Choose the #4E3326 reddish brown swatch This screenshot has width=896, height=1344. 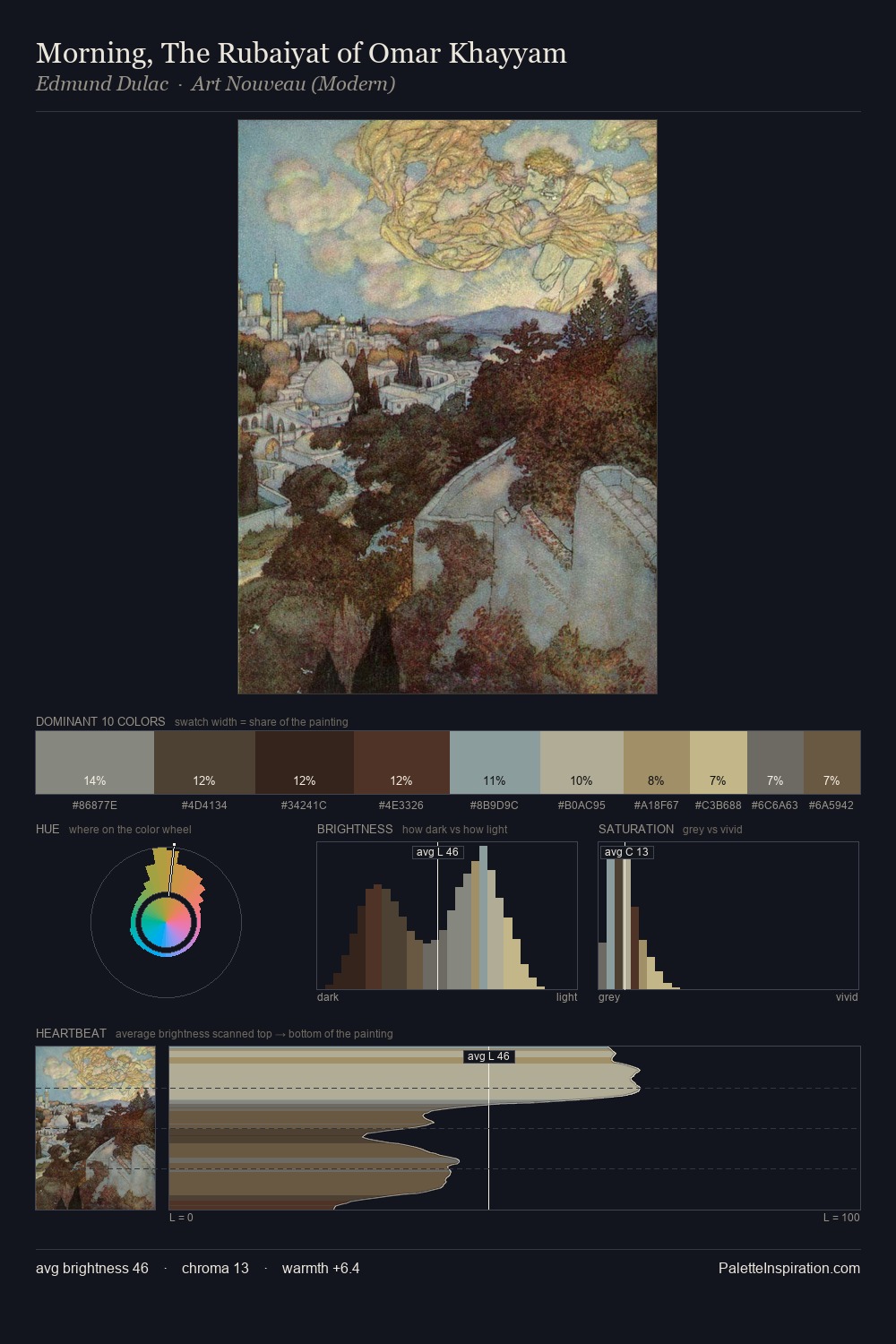[401, 762]
